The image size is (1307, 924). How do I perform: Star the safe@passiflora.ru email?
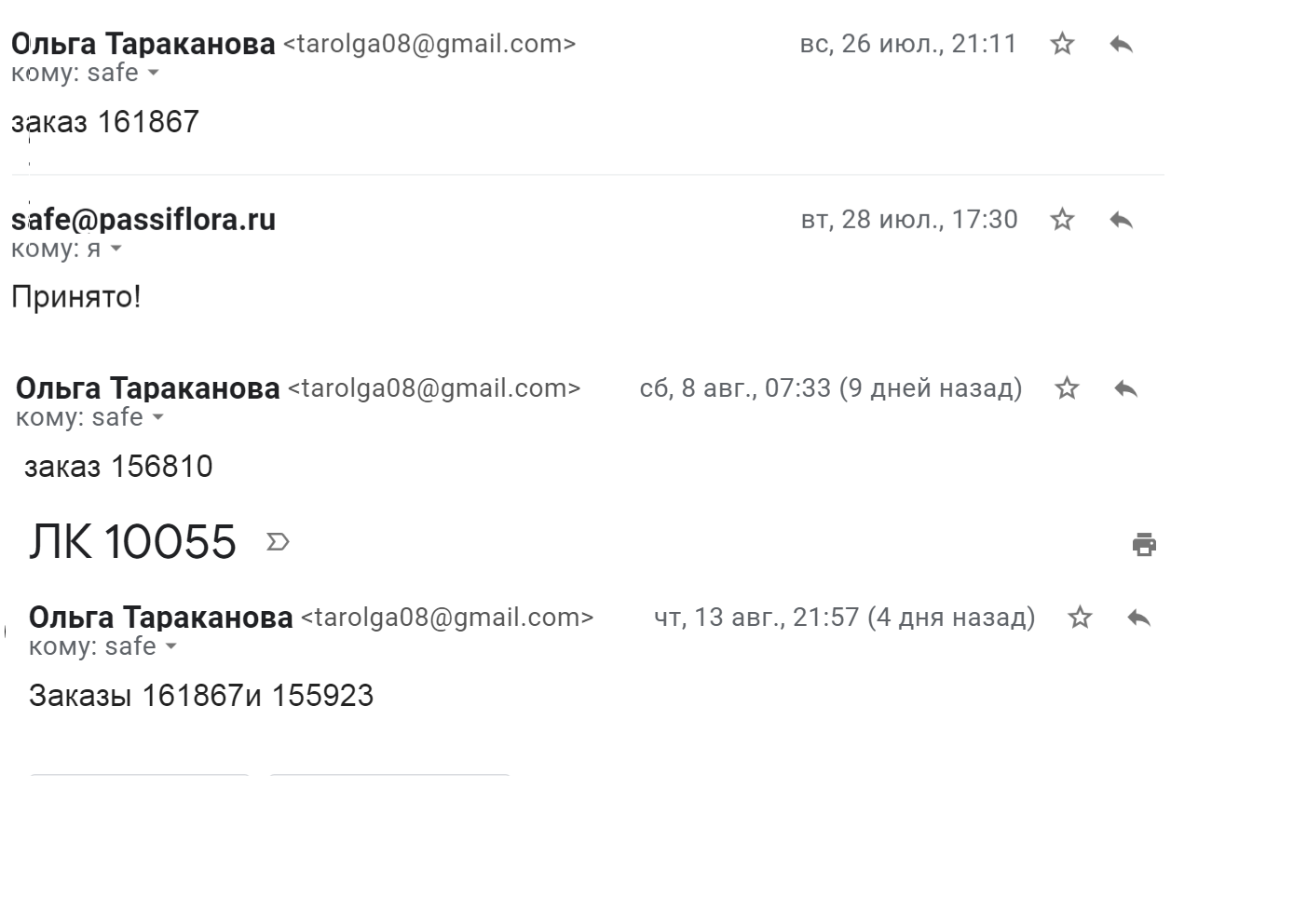(x=1062, y=220)
